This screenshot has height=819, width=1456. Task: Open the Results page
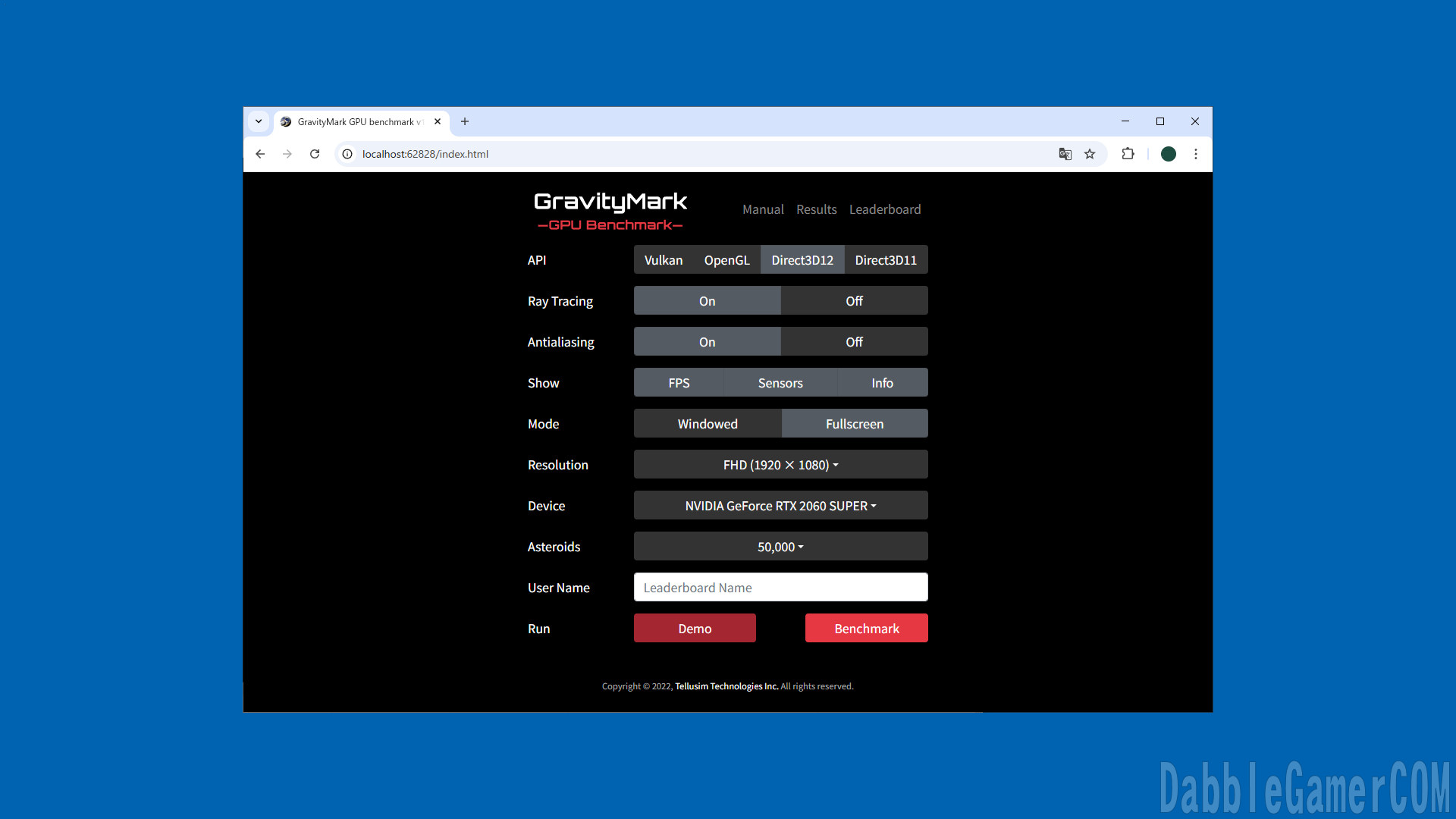tap(817, 209)
